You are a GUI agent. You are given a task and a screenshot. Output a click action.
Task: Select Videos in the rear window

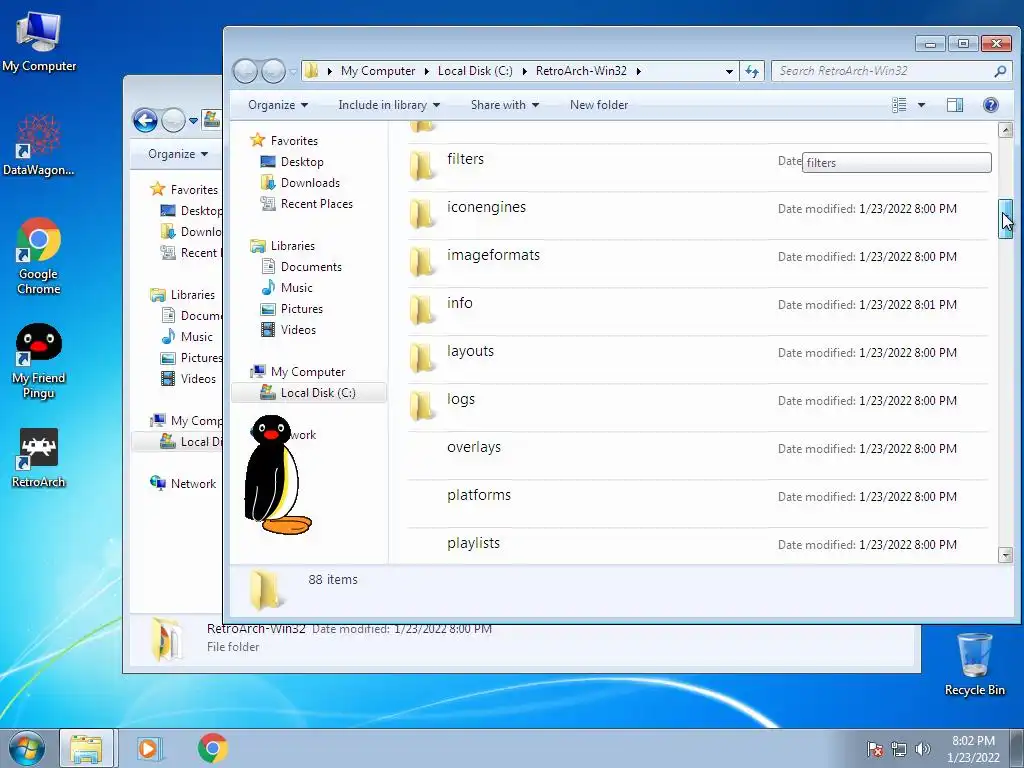(198, 379)
